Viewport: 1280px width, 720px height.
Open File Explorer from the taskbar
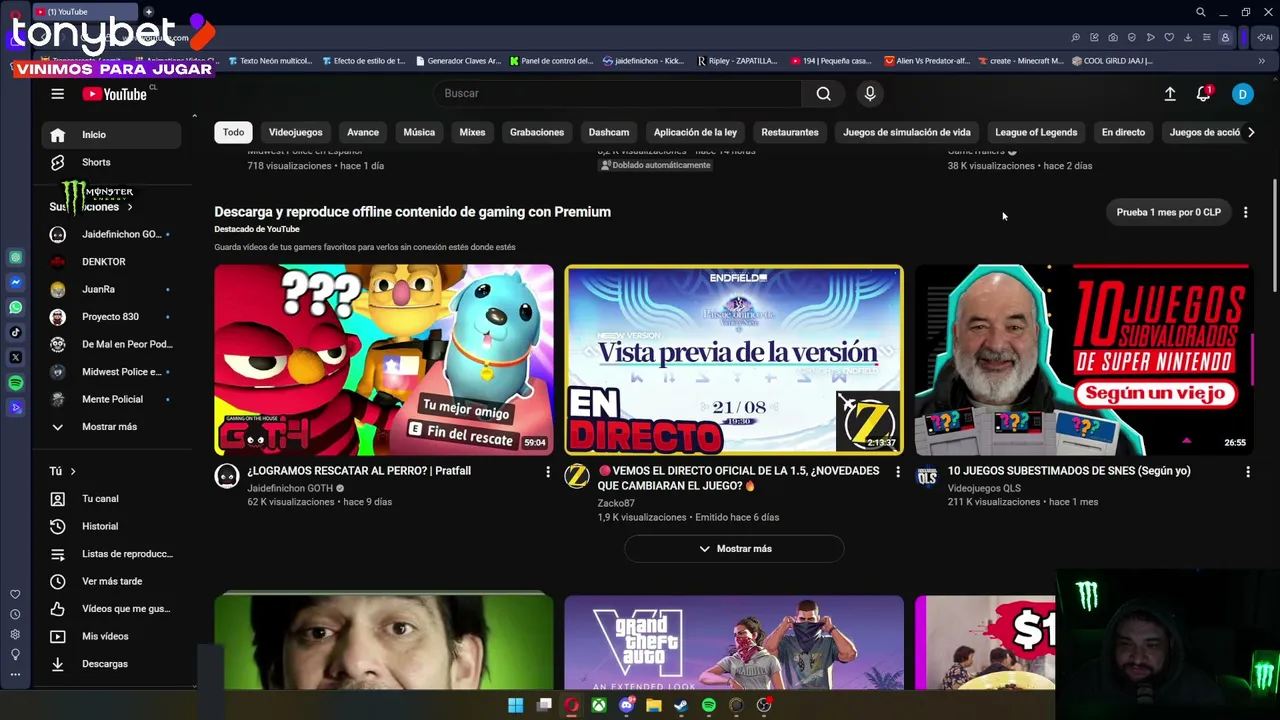tap(653, 705)
